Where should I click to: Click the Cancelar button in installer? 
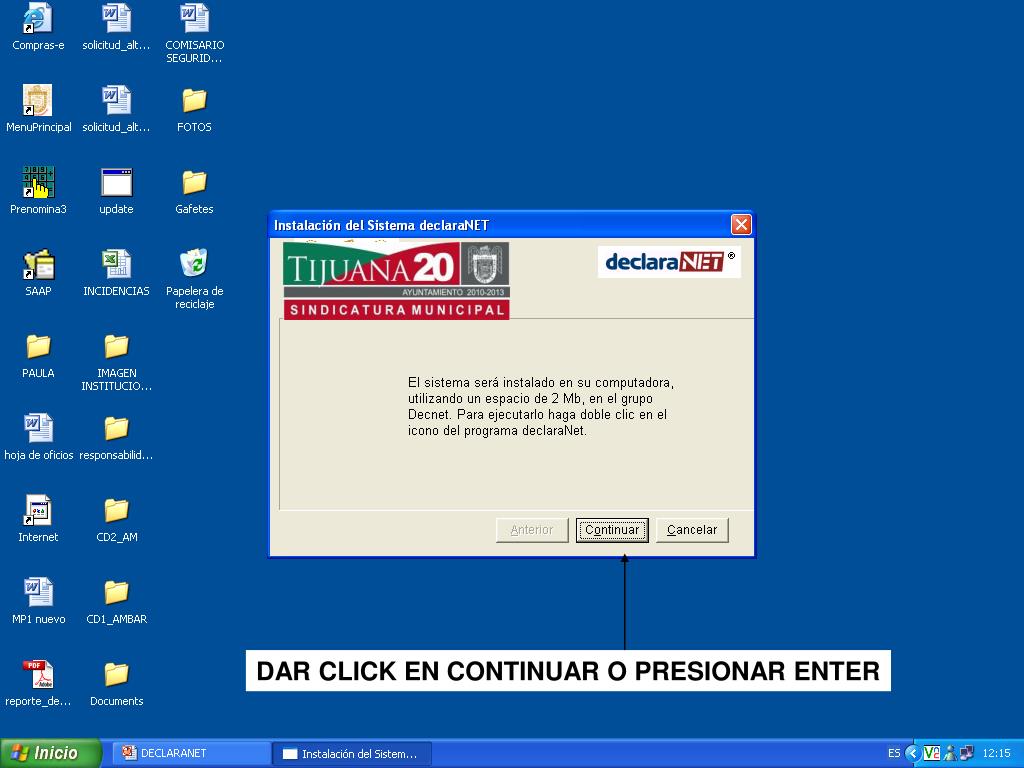pos(692,530)
